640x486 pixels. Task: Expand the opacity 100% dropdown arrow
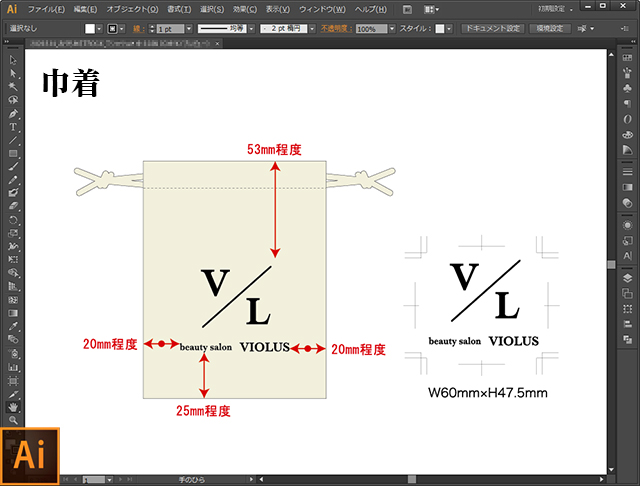pos(392,29)
